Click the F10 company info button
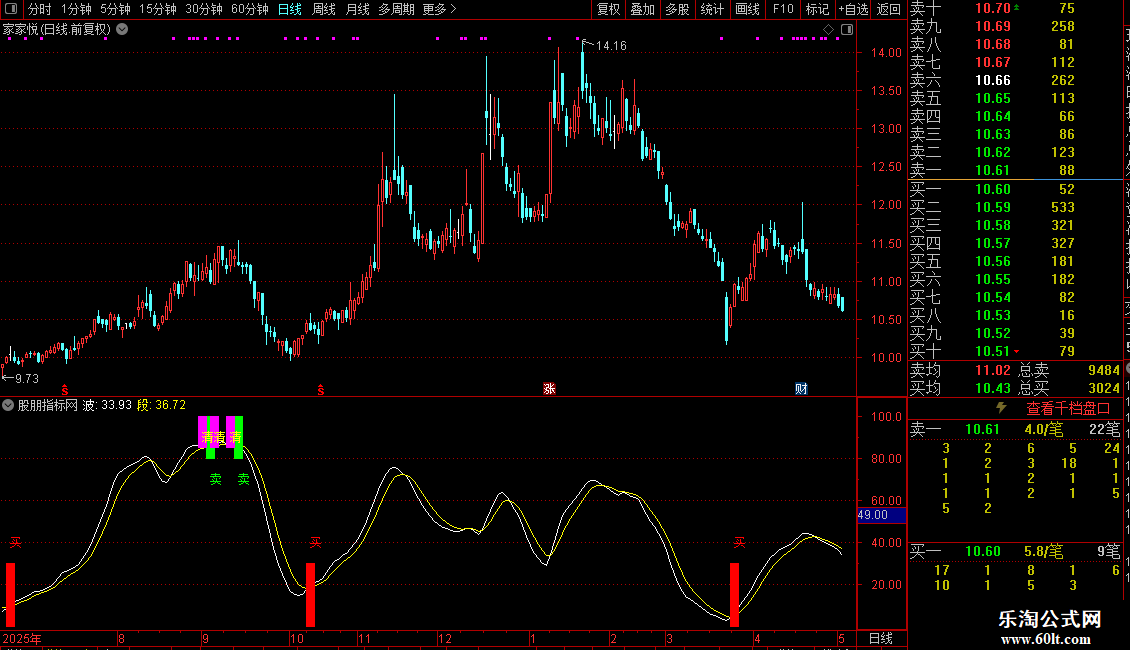Image resolution: width=1130 pixels, height=650 pixels. click(x=783, y=9)
